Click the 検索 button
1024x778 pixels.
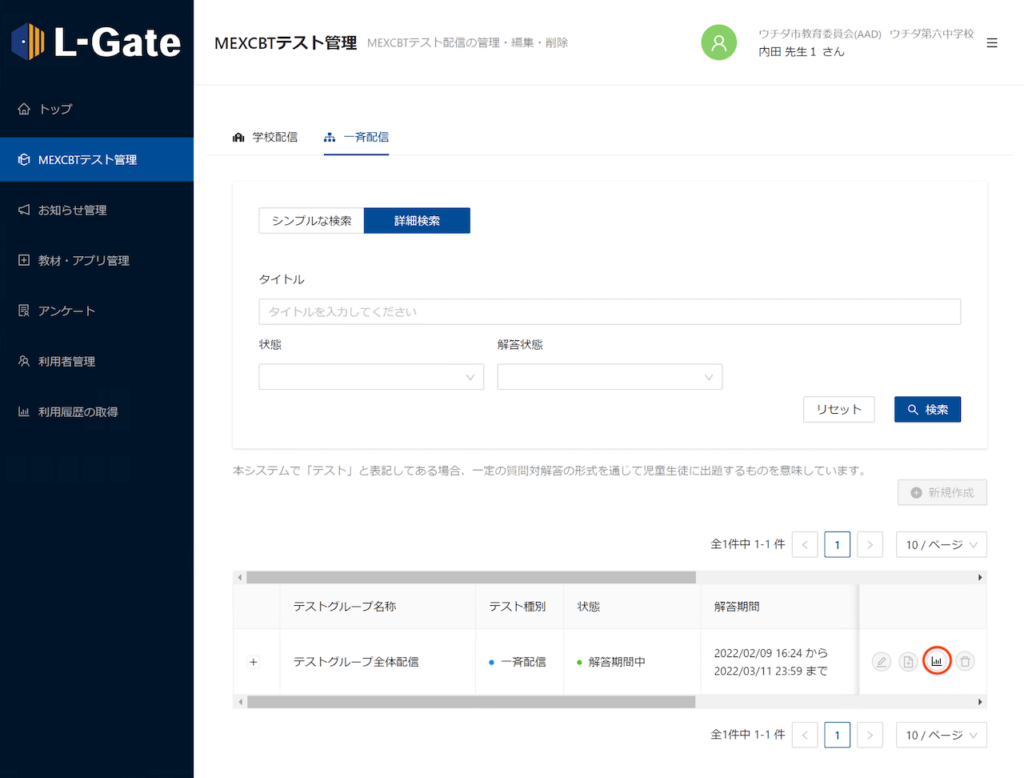click(927, 410)
